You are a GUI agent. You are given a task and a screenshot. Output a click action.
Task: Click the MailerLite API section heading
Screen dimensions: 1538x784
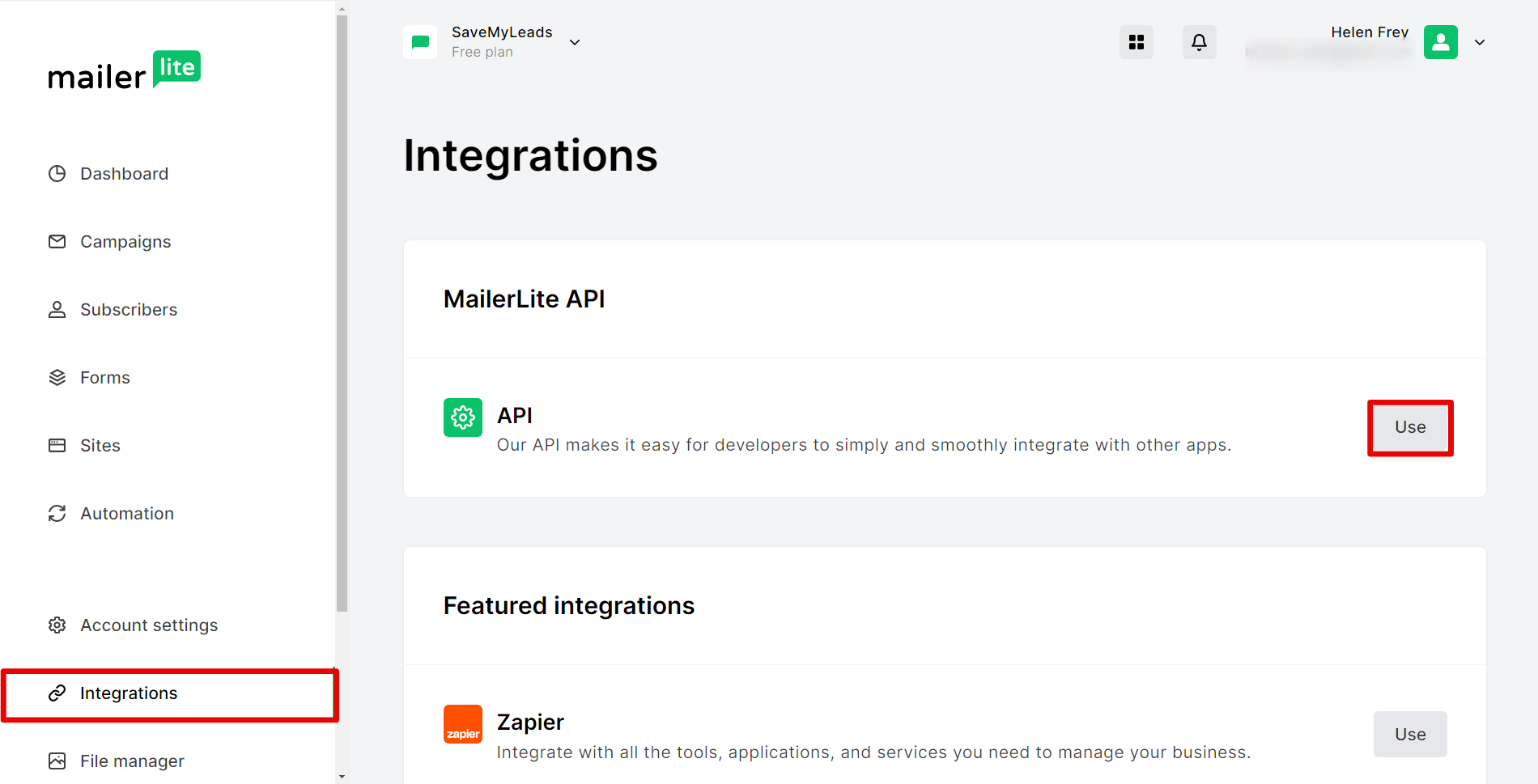[x=525, y=299]
